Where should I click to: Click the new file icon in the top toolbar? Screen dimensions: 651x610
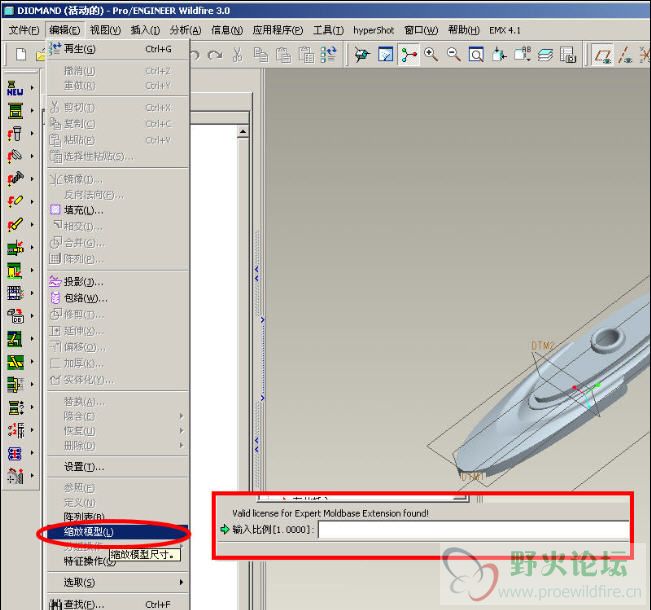point(21,54)
